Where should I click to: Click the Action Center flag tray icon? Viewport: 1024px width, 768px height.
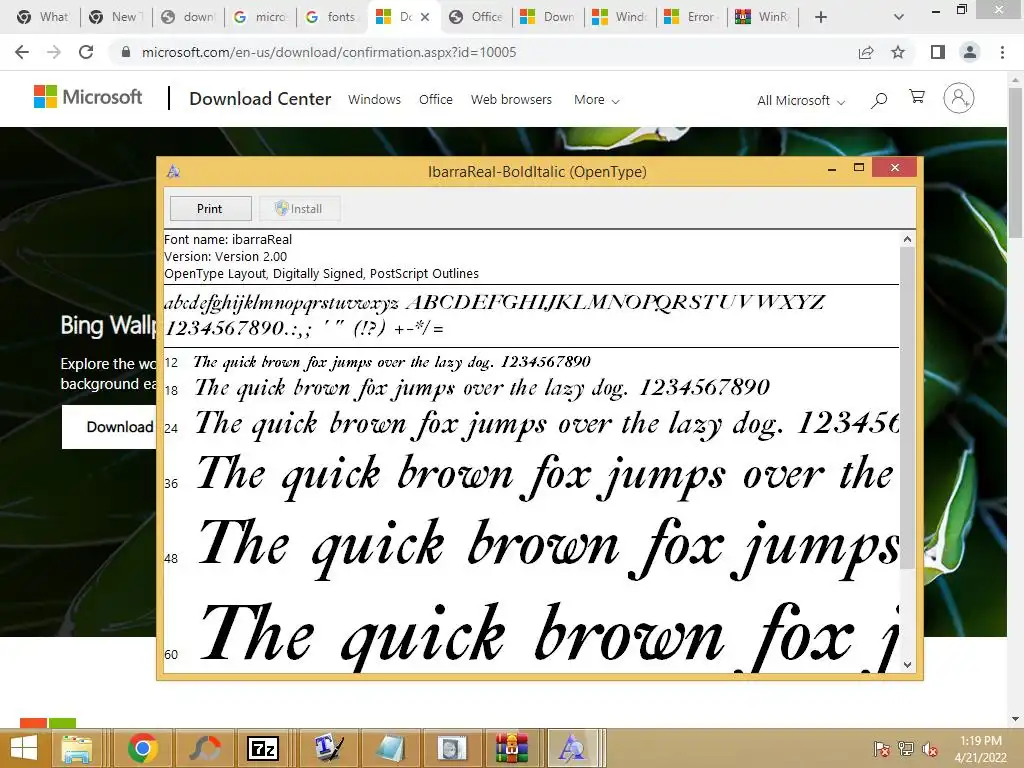point(881,749)
